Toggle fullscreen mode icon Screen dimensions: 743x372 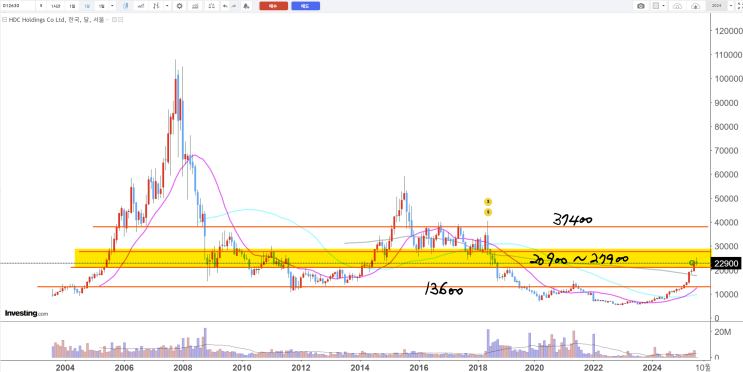click(739, 6)
